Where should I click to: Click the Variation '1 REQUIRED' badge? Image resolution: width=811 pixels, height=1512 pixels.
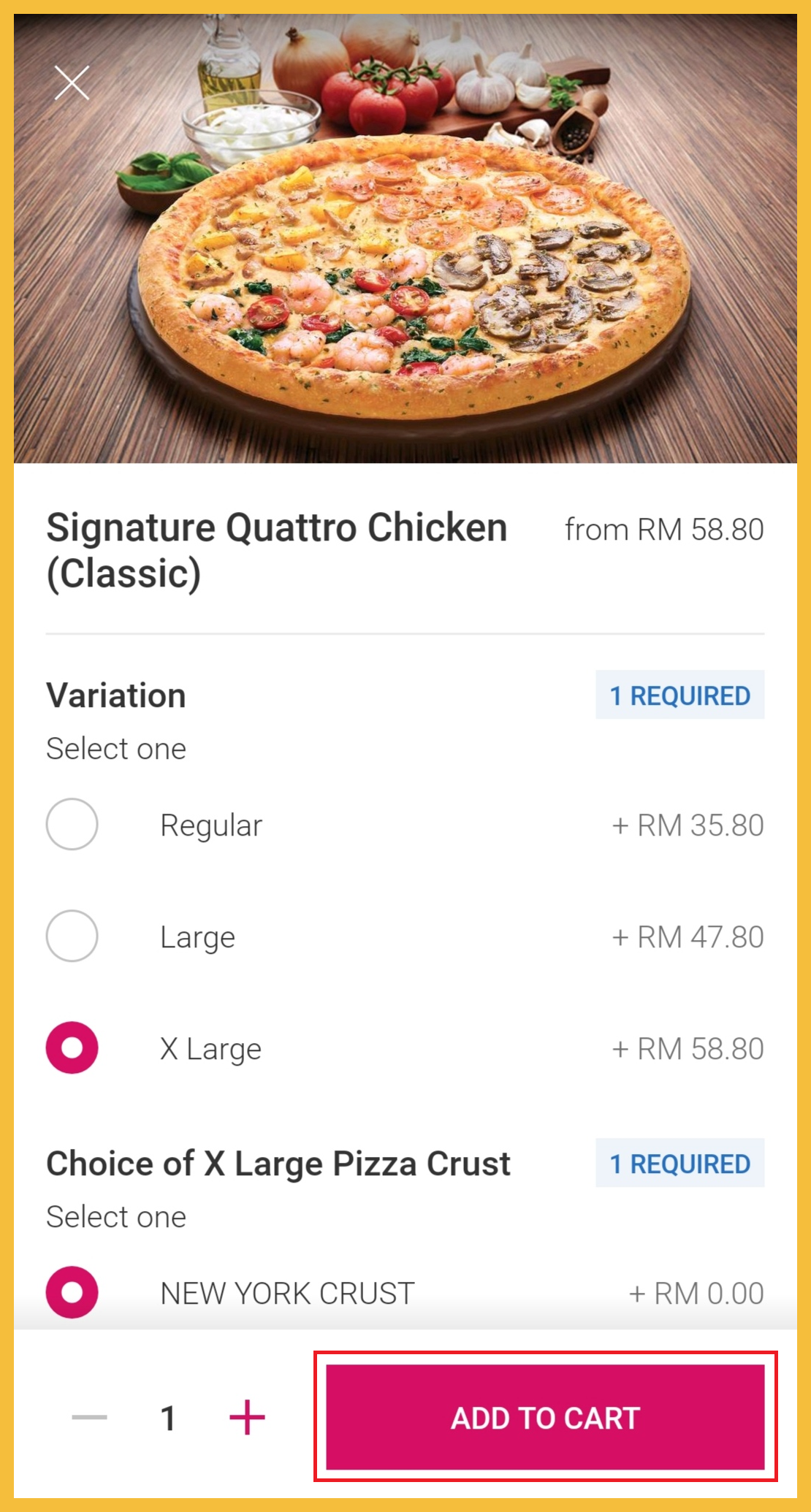coord(679,695)
